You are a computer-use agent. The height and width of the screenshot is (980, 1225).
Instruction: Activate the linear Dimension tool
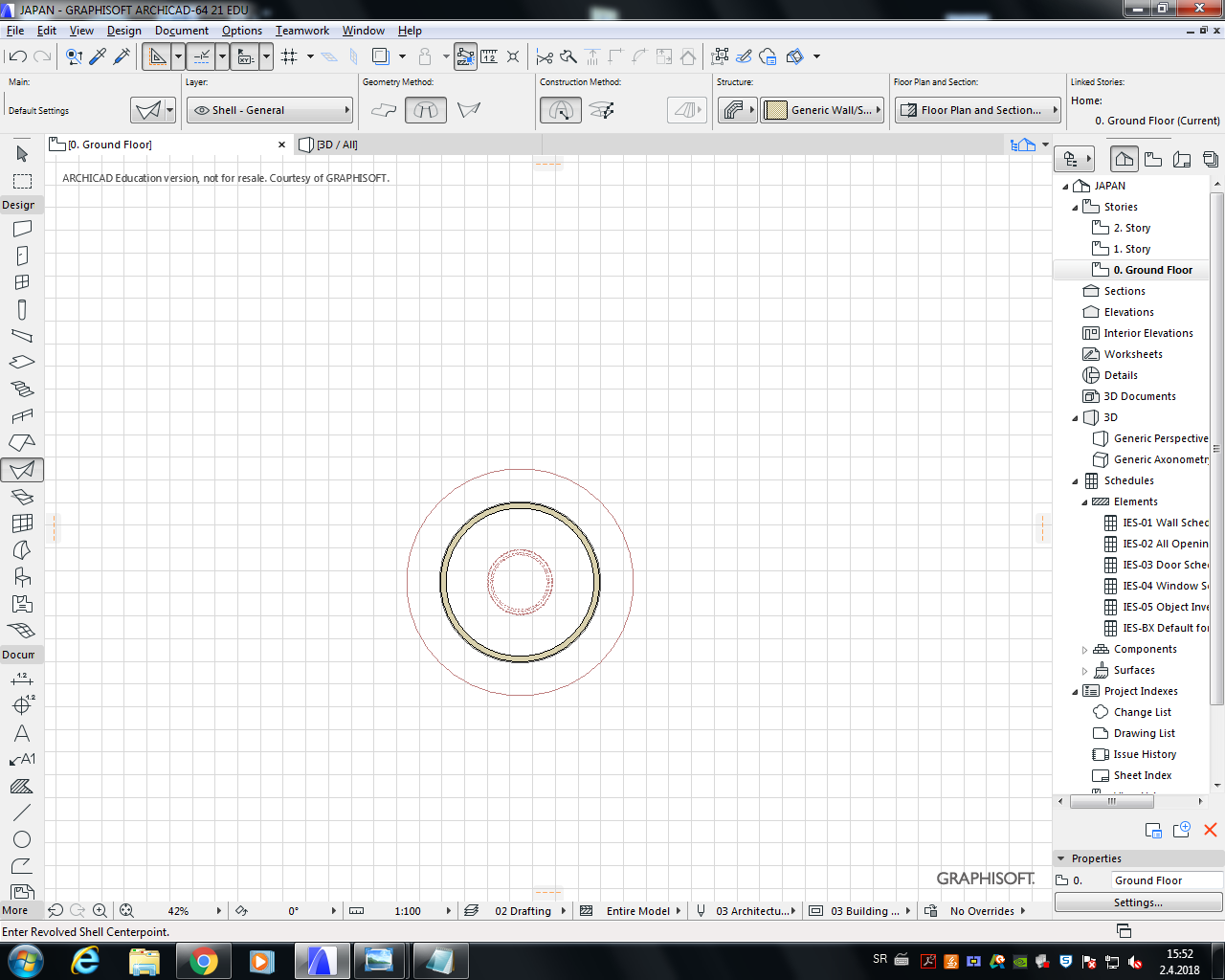22,679
